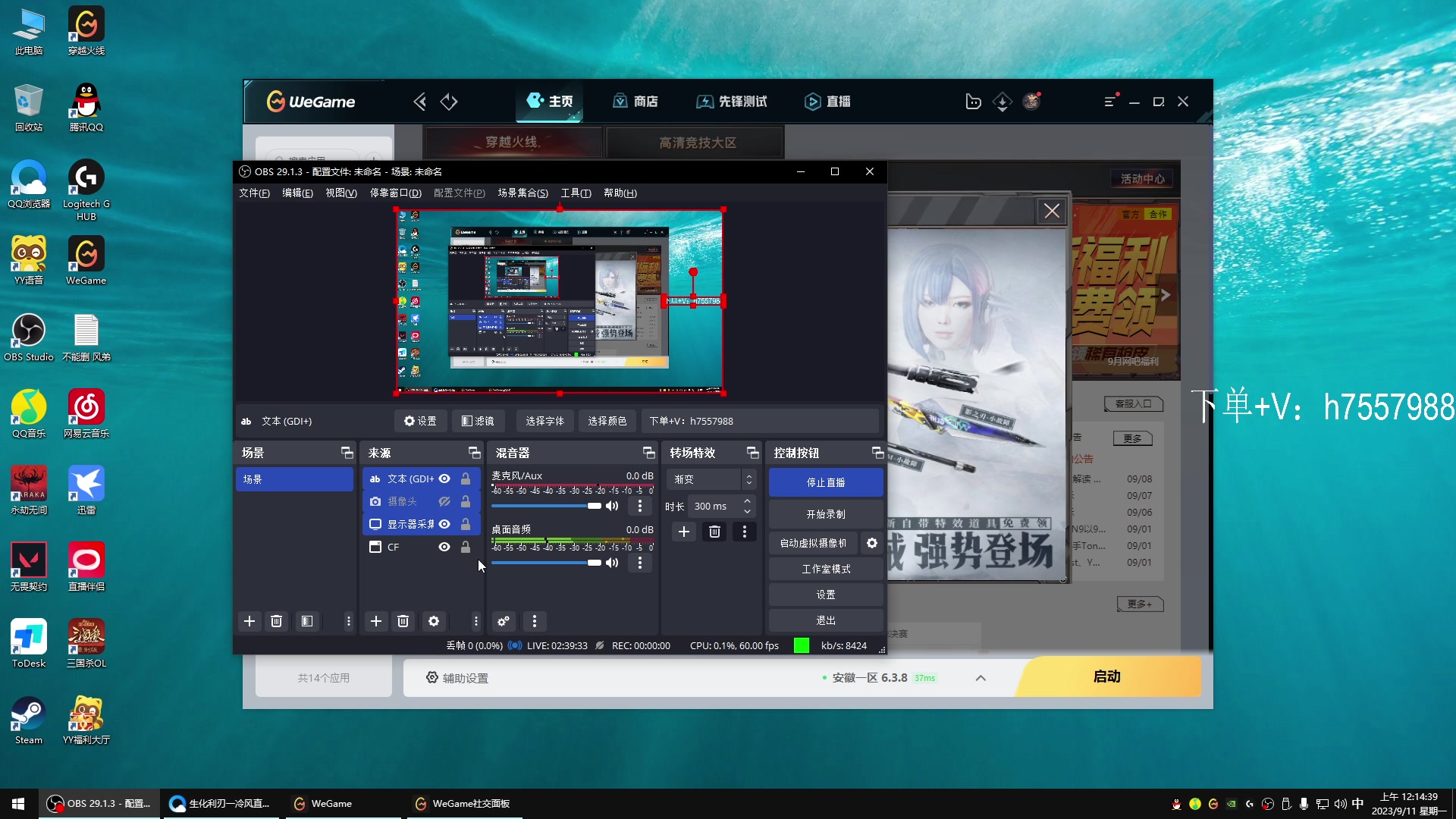
Task: Mute the 桌面音频 speaker icon
Action: point(613,563)
